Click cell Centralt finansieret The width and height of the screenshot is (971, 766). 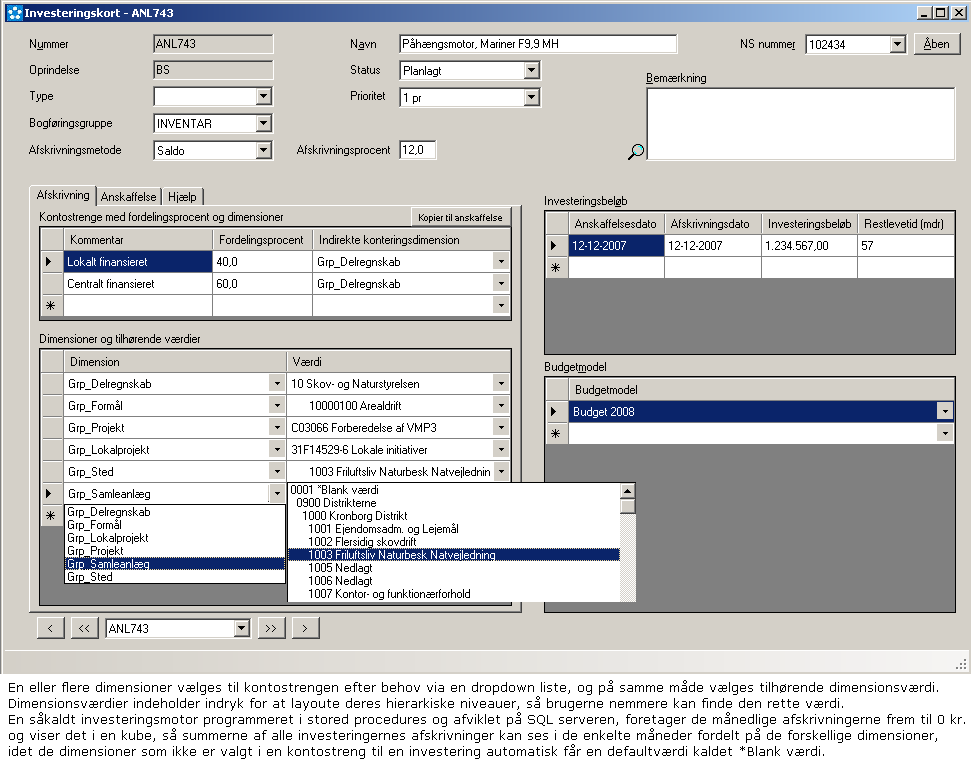tap(138, 284)
